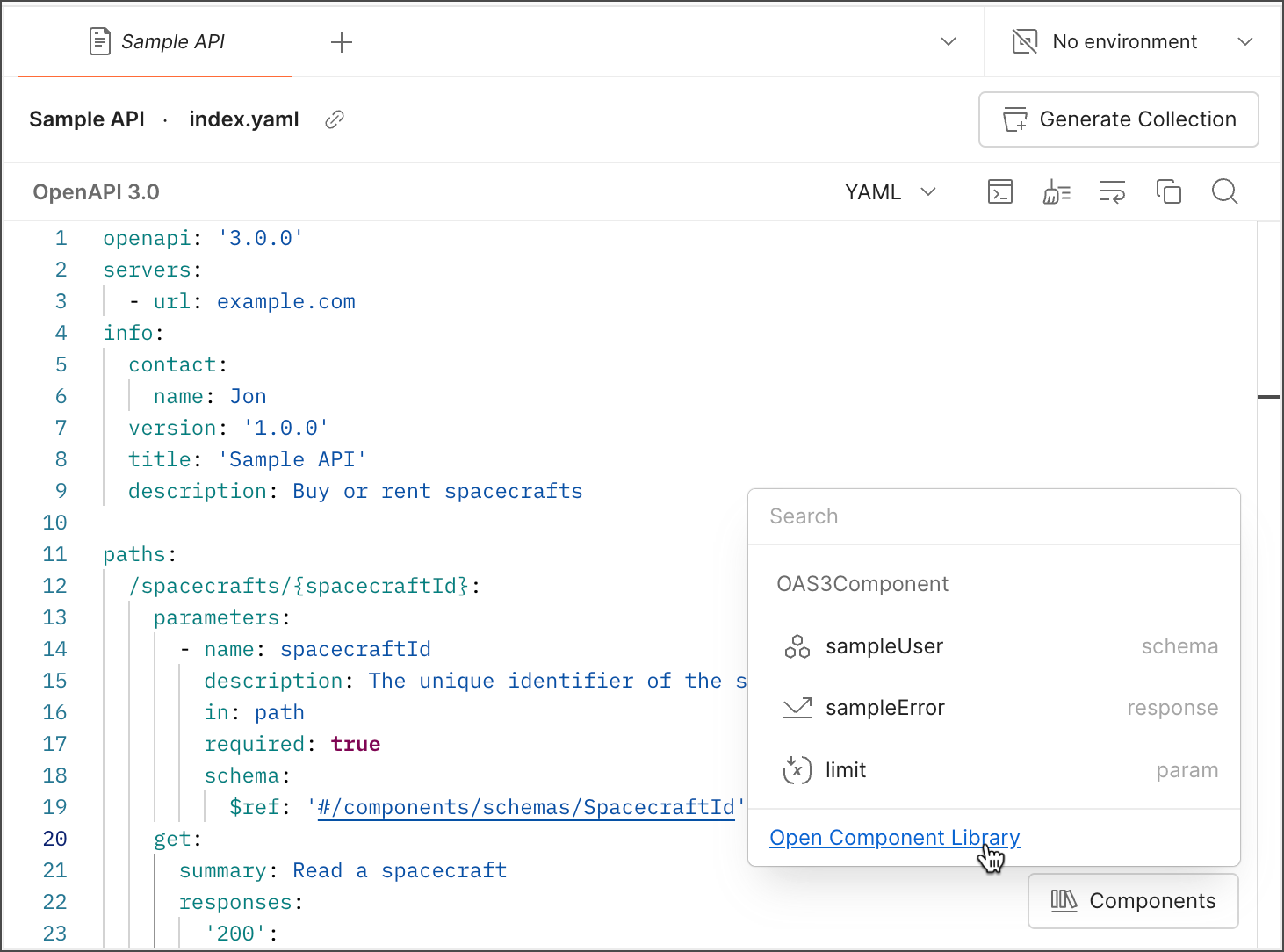The image size is (1284, 952).
Task: Expand the YAML format dropdown
Action: pyautogui.click(x=890, y=191)
